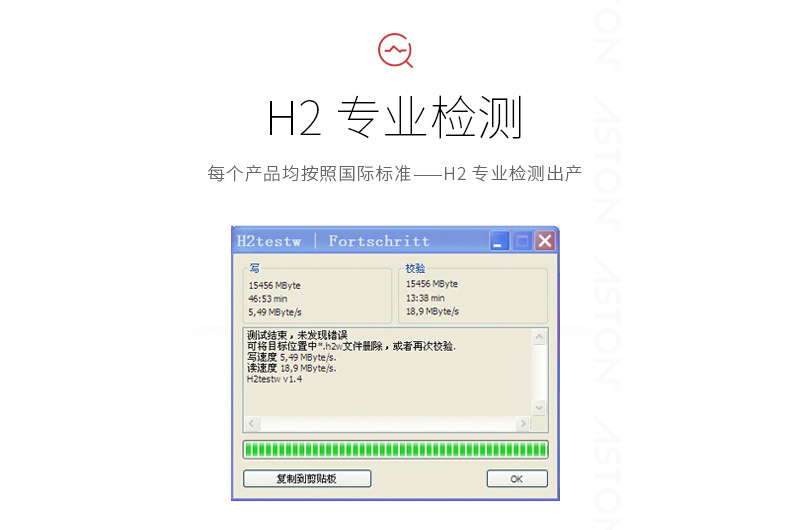Click the green progress bar
This screenshot has width=790, height=530.
point(396,449)
